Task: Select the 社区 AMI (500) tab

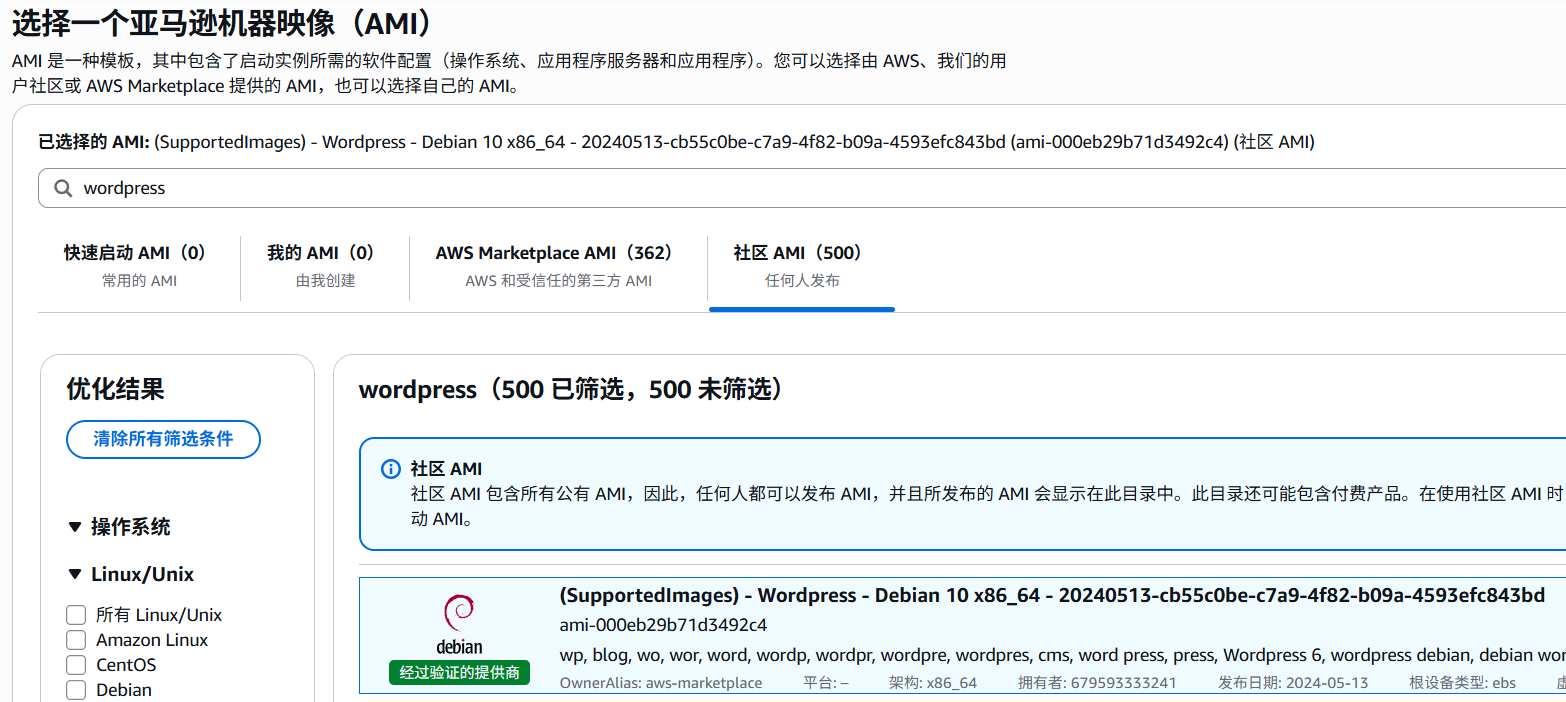Action: pyautogui.click(x=802, y=266)
